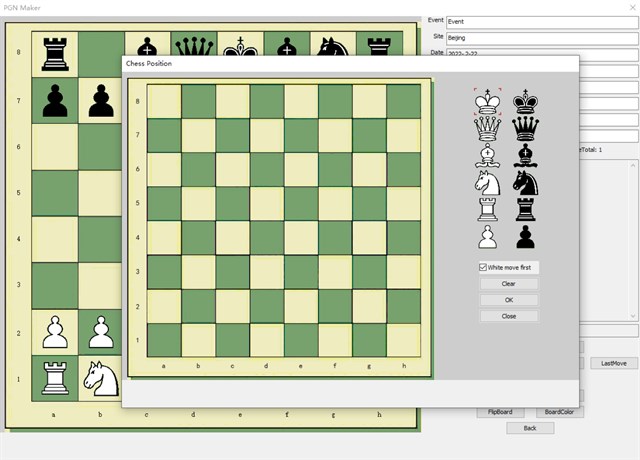Select the white king piece in palette
This screenshot has height=460, width=640.
487,102
